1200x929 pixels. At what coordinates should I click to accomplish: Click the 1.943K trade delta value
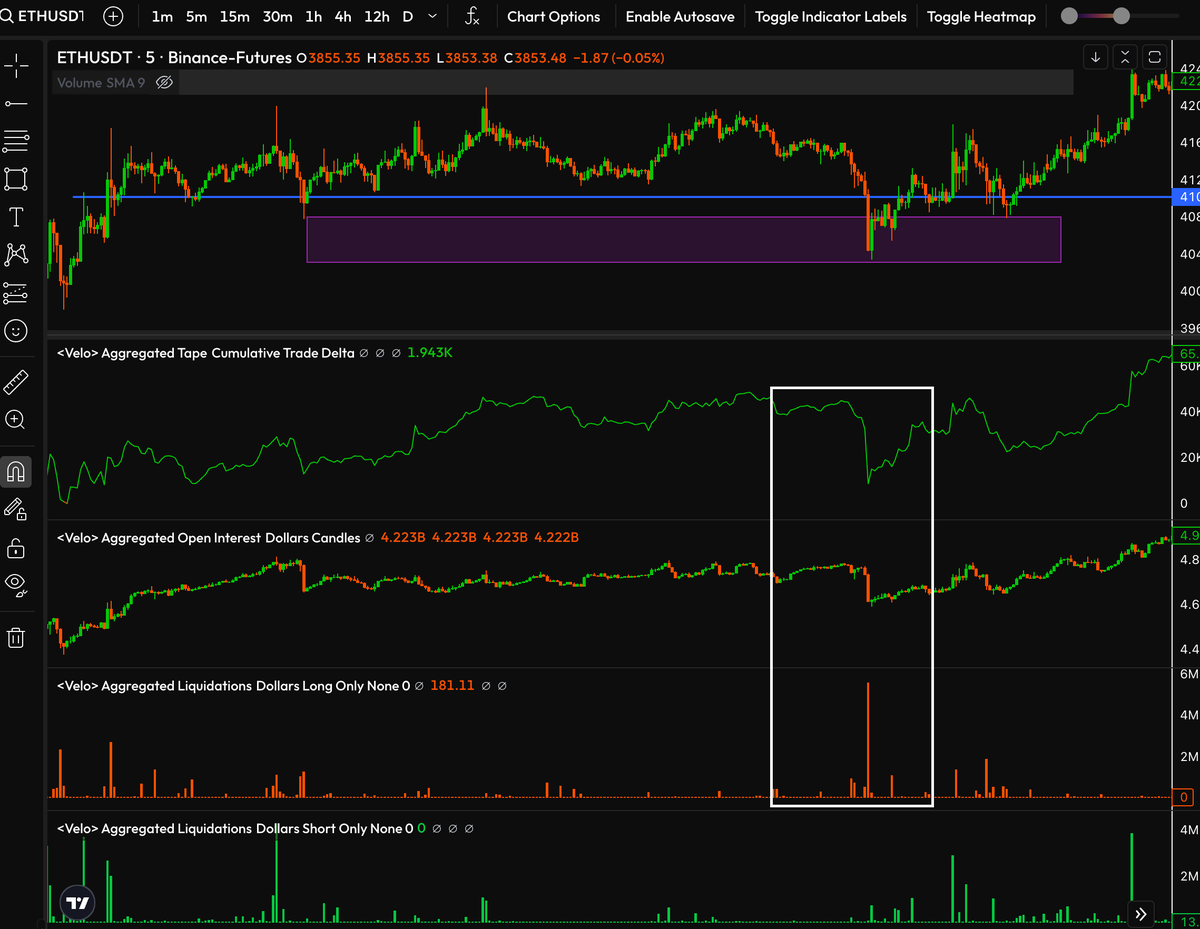click(432, 353)
